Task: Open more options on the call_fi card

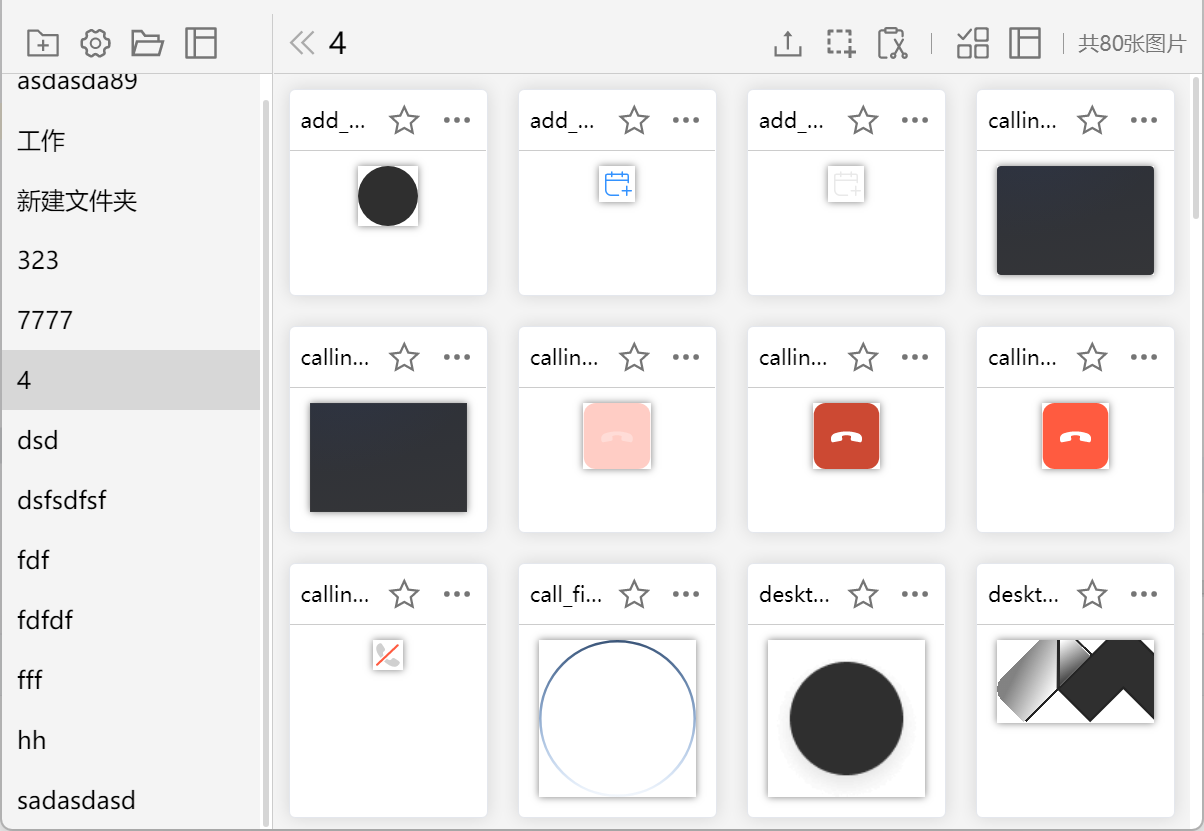Action: [x=686, y=594]
